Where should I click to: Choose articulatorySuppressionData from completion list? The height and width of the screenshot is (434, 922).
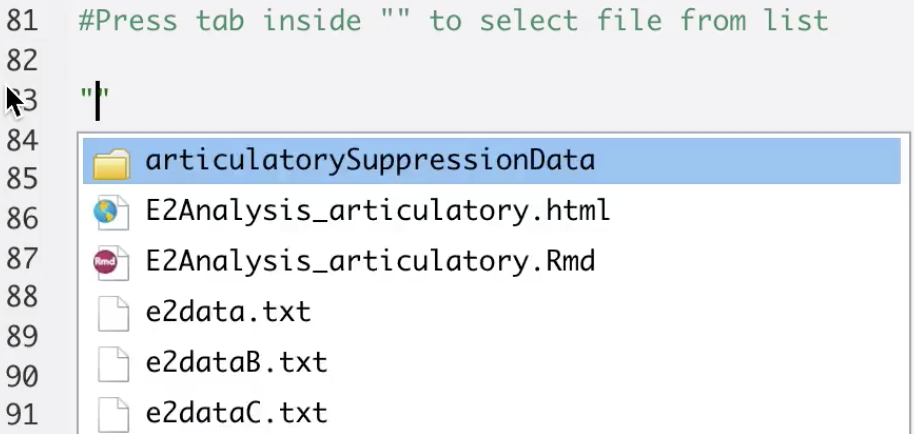(x=492, y=161)
